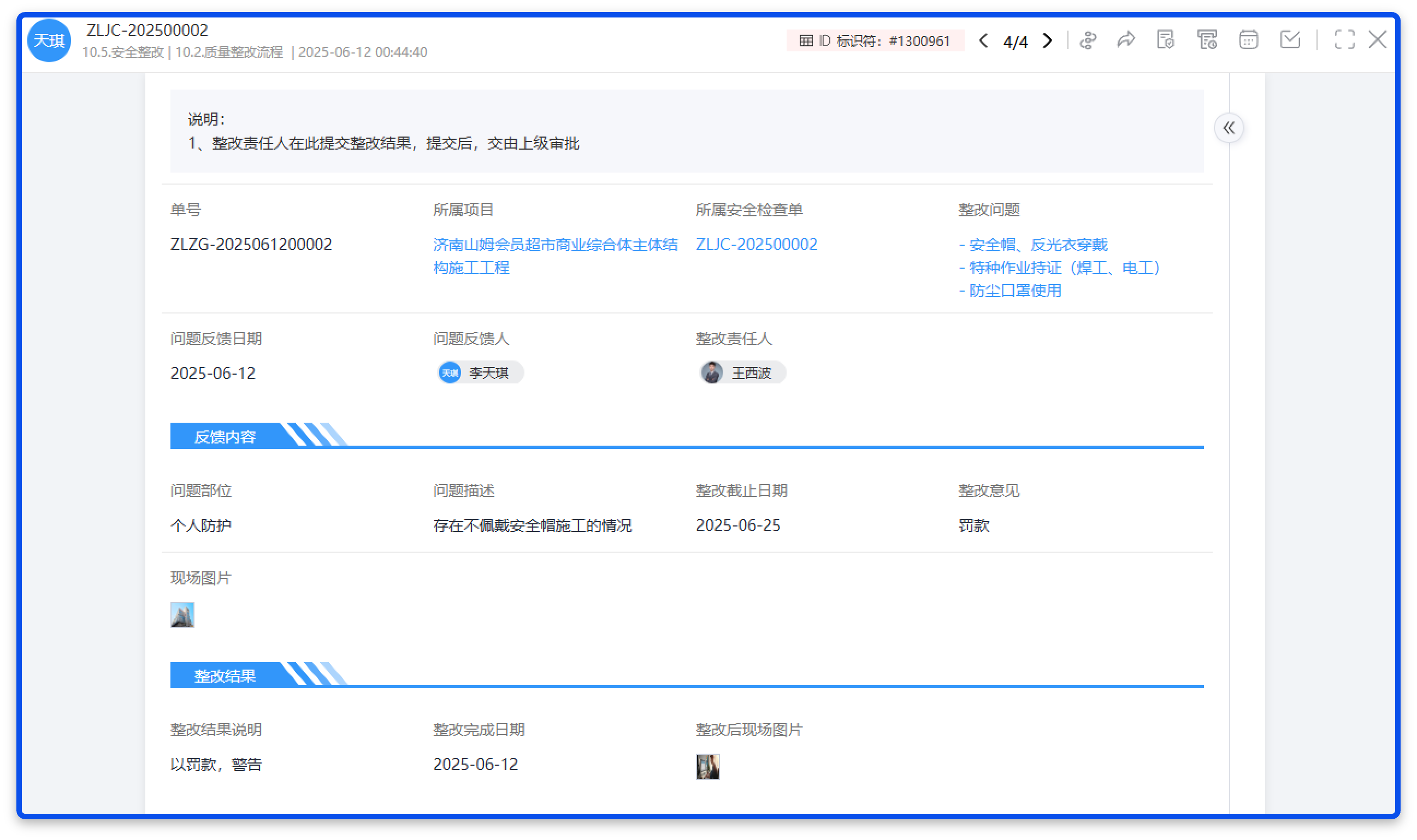Image resolution: width=1417 pixels, height=840 pixels.
Task: Go to the previous record with the left chevron
Action: point(983,41)
